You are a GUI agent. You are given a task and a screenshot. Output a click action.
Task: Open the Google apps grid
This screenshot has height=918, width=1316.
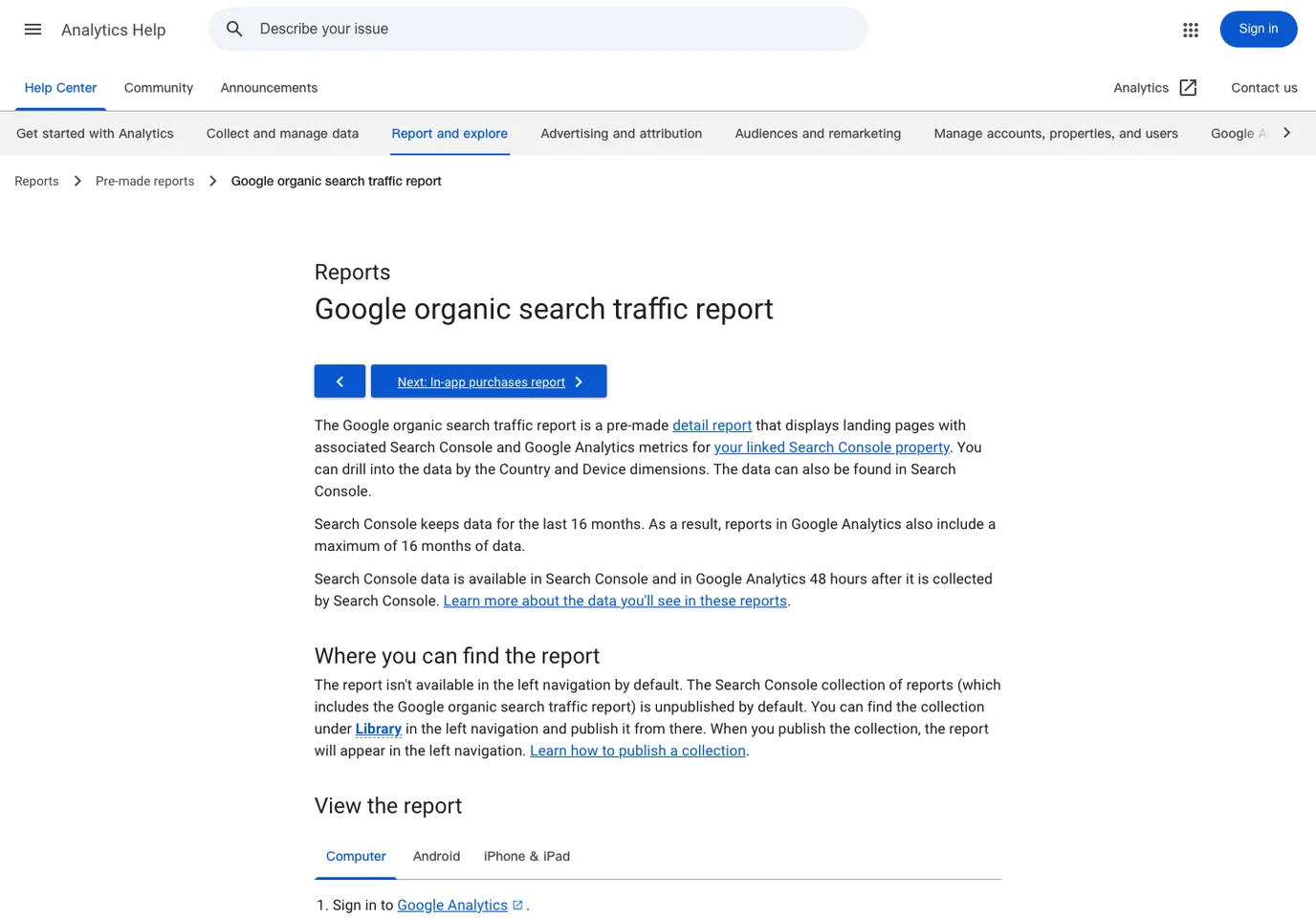1190,30
